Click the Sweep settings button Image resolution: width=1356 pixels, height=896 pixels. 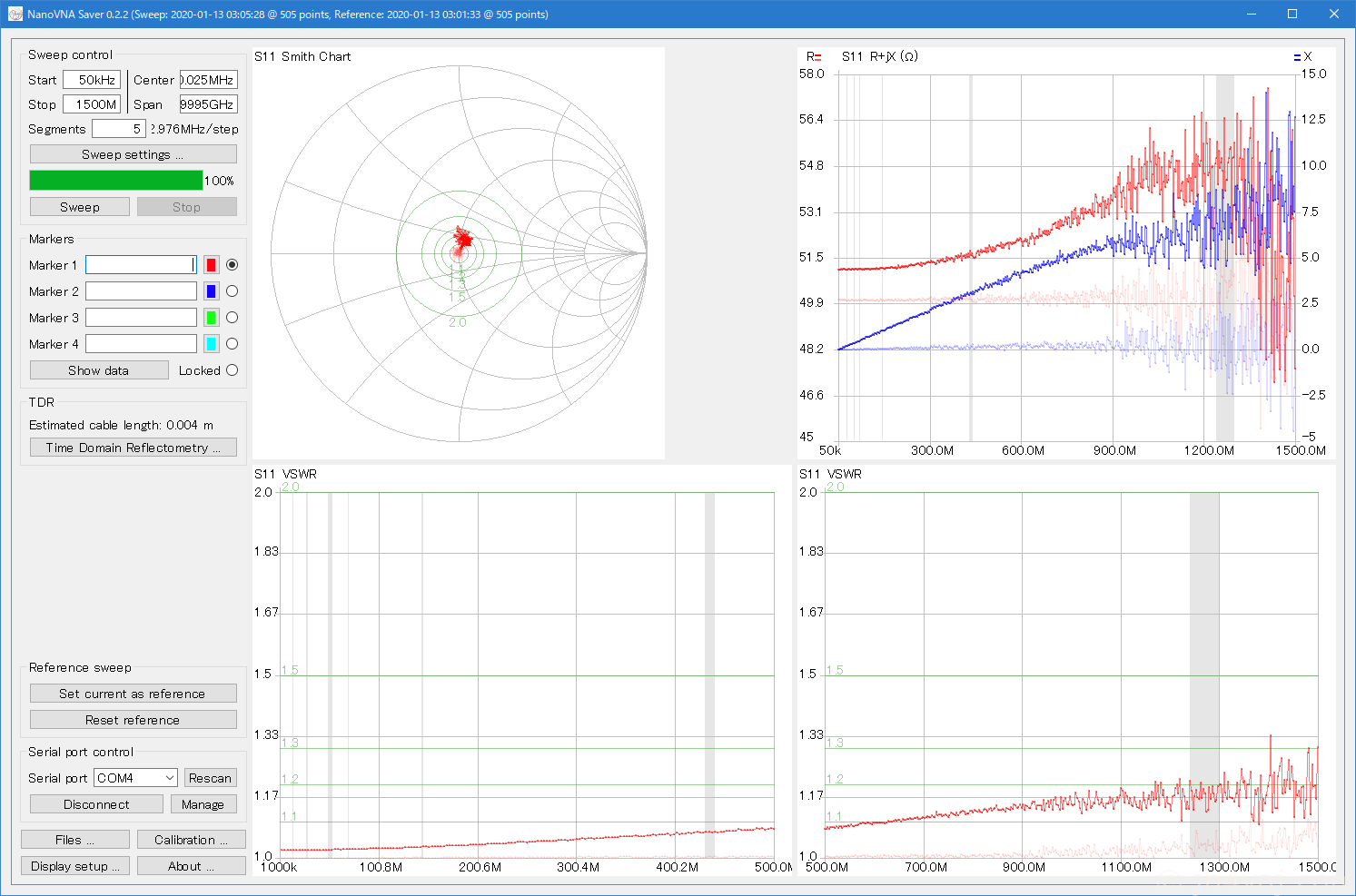(134, 154)
